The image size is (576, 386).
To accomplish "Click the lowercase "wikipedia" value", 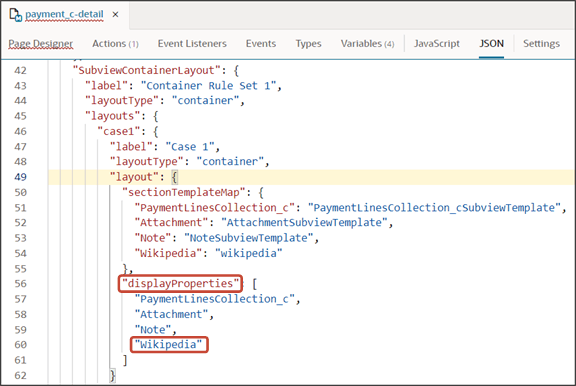I will (x=248, y=253).
